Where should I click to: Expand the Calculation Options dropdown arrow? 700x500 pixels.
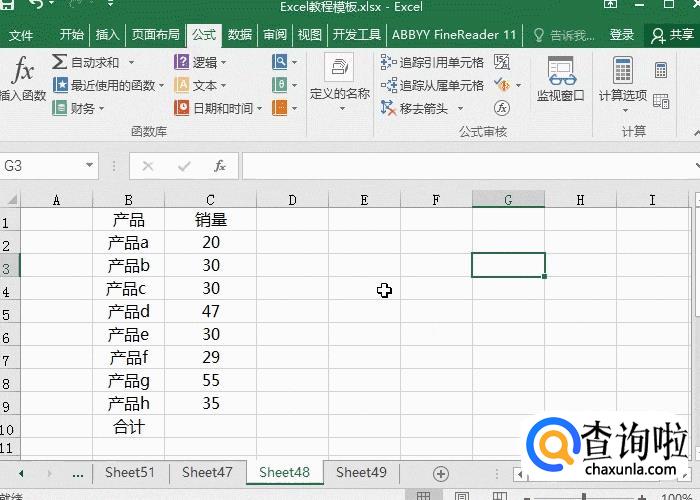(x=625, y=110)
